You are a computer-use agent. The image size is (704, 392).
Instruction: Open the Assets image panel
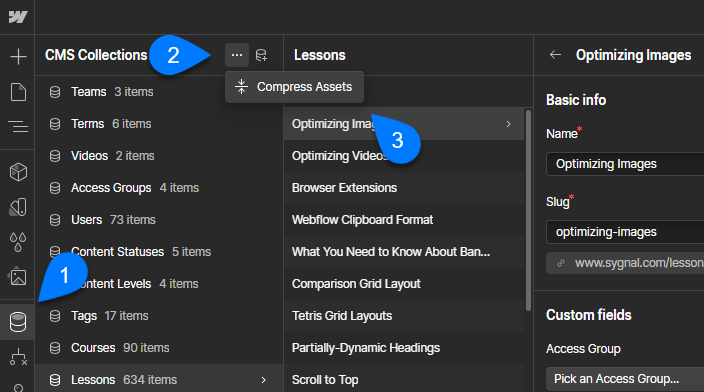tap(18, 277)
